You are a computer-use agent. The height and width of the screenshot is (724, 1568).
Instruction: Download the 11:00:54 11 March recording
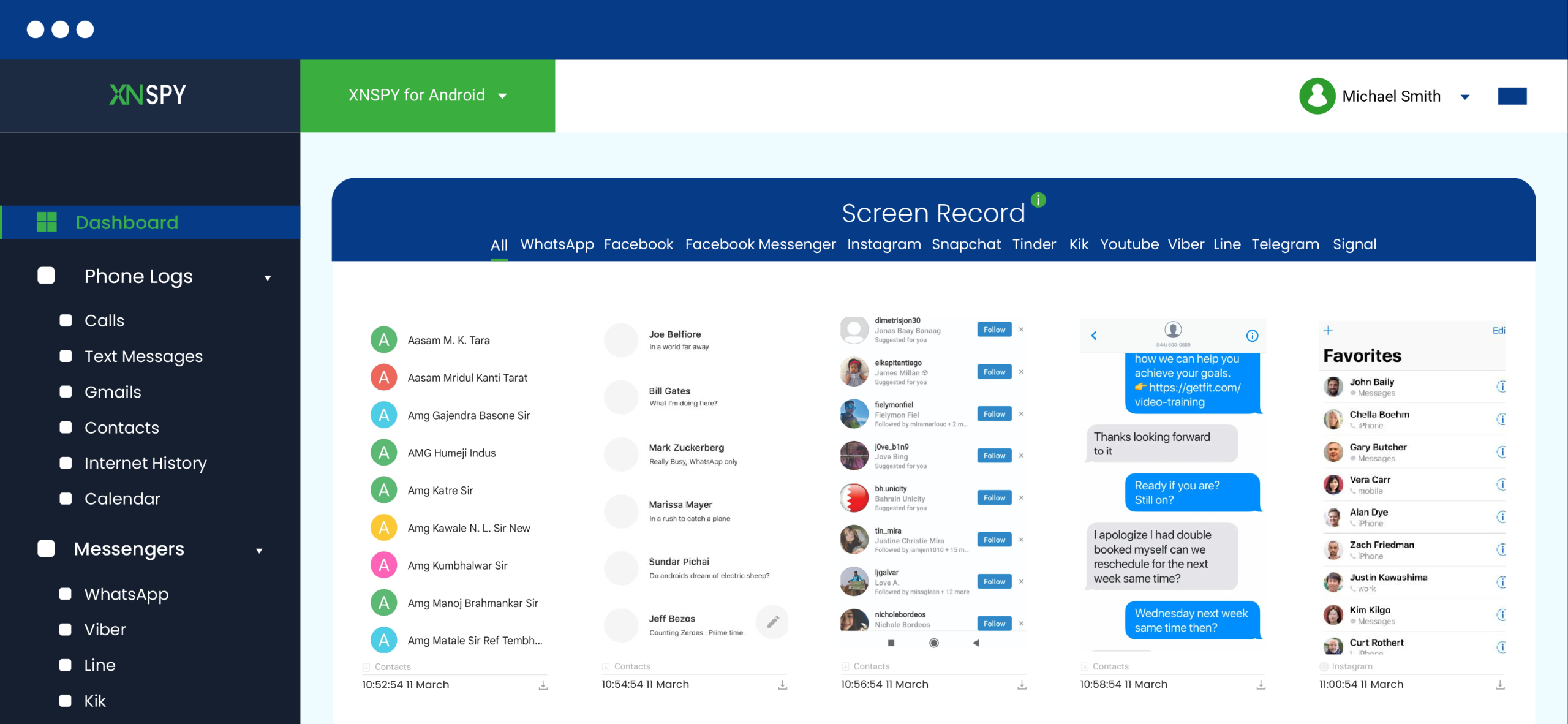click(x=1499, y=685)
